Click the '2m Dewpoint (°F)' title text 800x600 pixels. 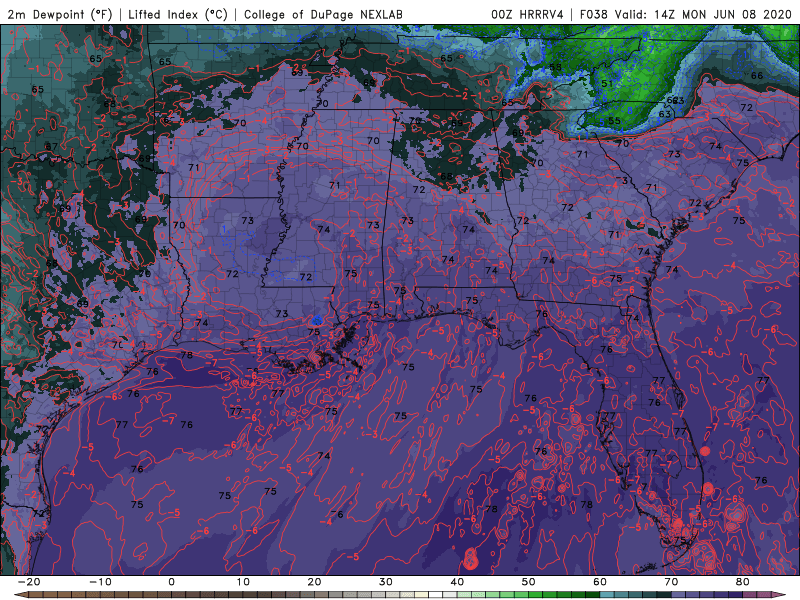(59, 14)
